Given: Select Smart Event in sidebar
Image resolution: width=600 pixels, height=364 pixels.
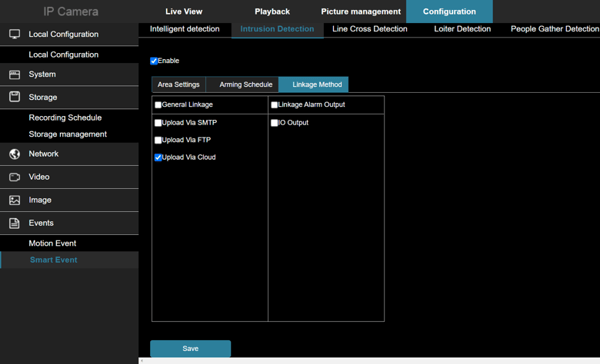Looking at the screenshot, I should click(69, 260).
